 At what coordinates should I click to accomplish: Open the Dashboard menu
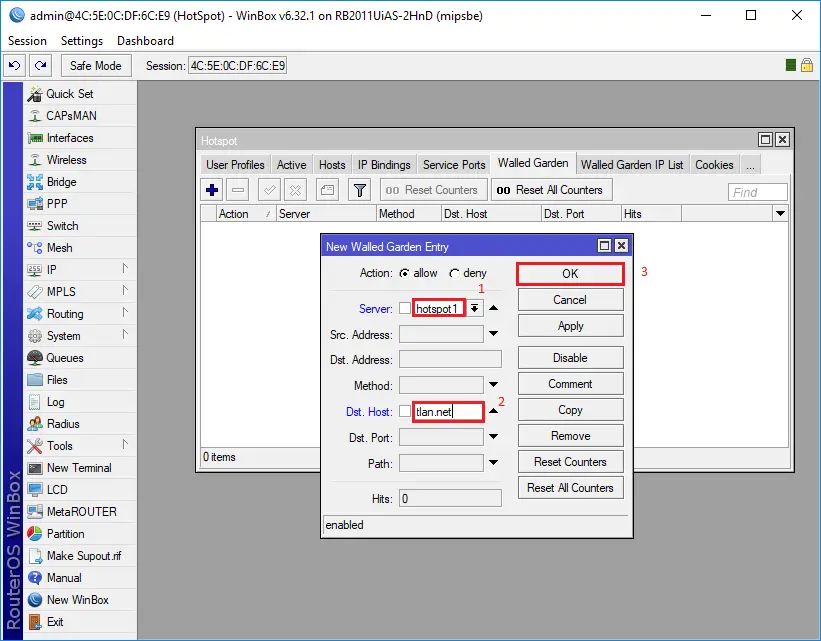[146, 41]
